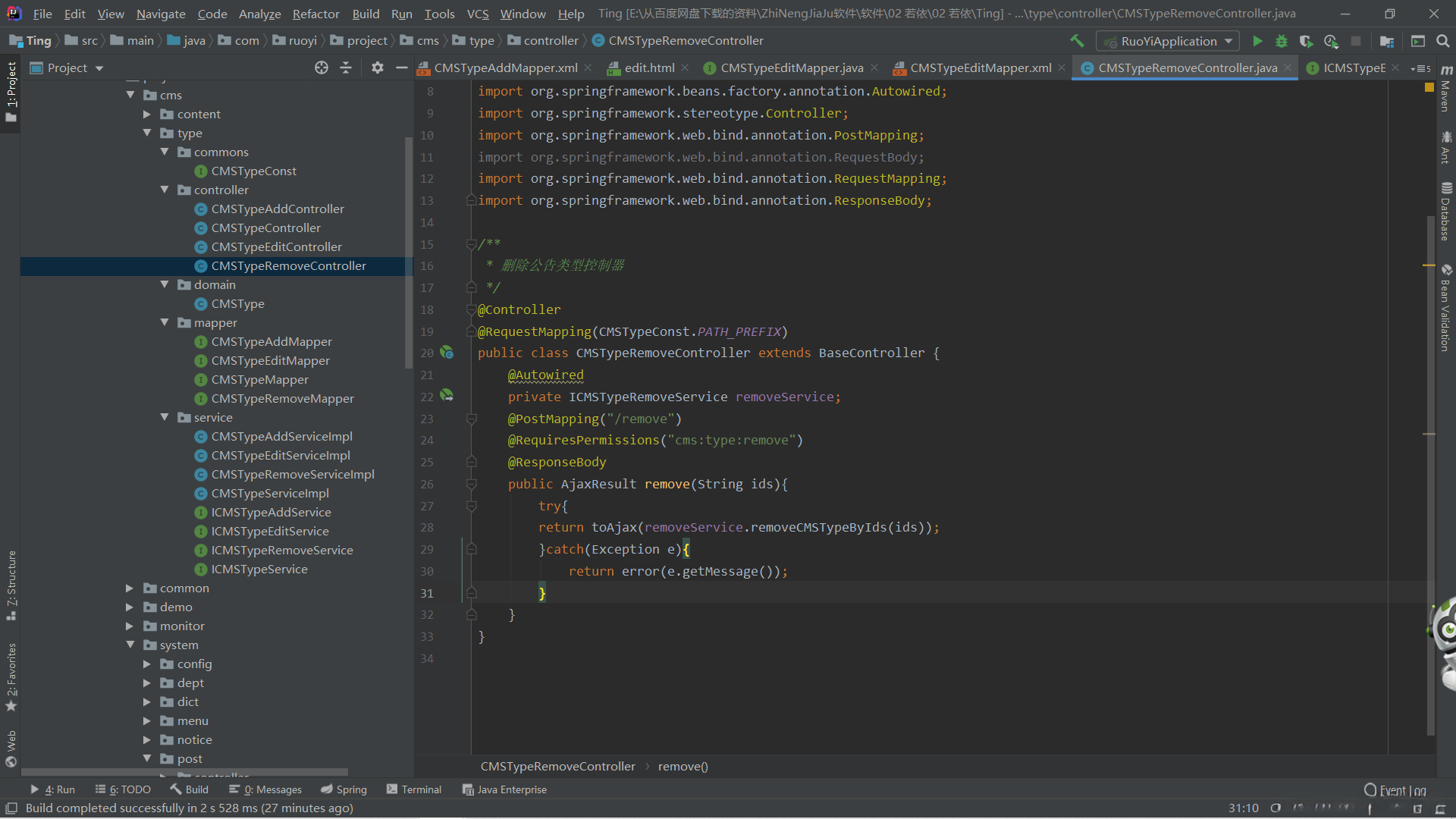Viewport: 1456px width, 819px height.
Task: Click the project tree horizontal scrollbar
Action: pos(186,772)
